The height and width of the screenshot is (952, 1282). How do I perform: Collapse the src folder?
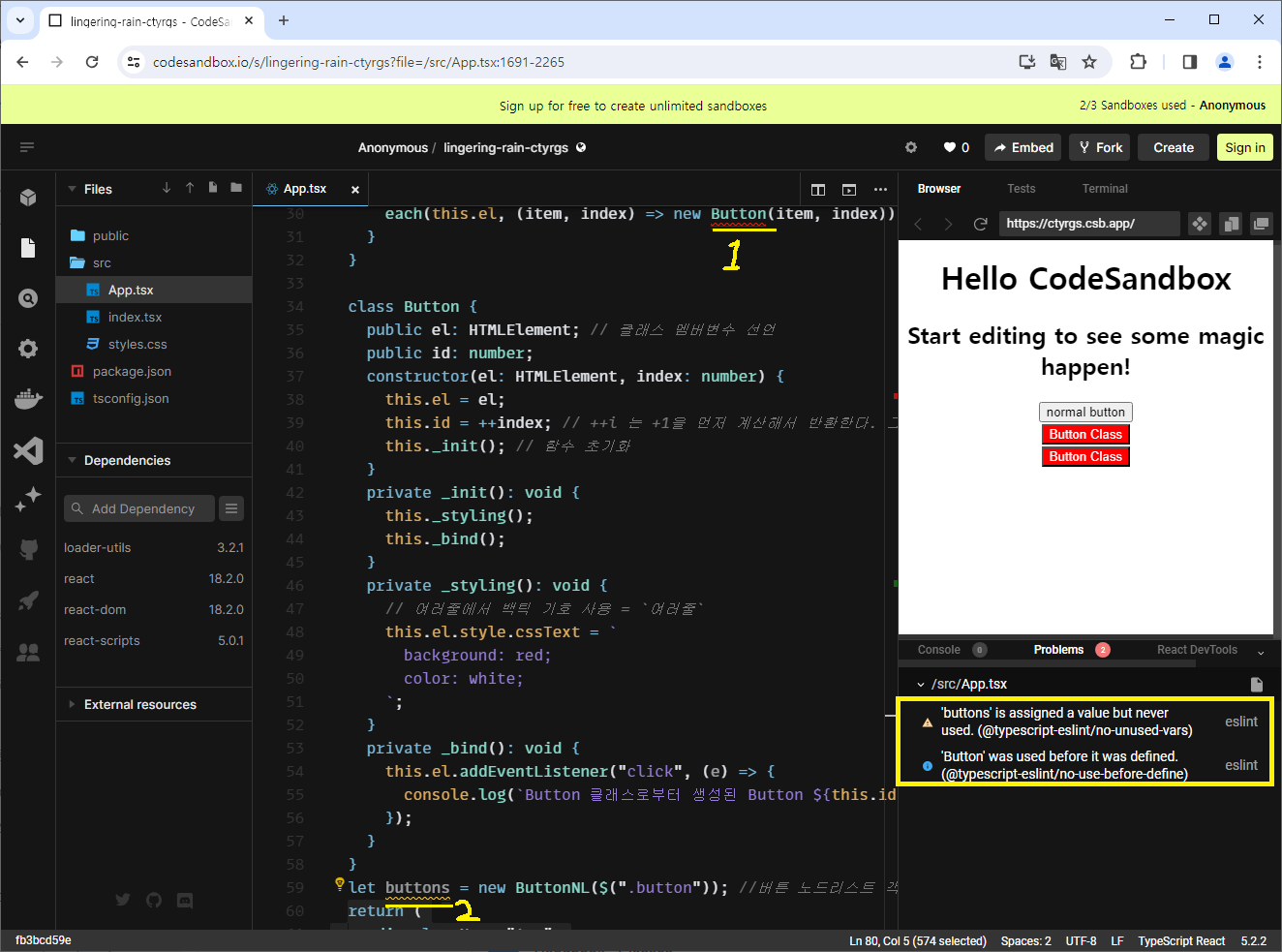(102, 262)
